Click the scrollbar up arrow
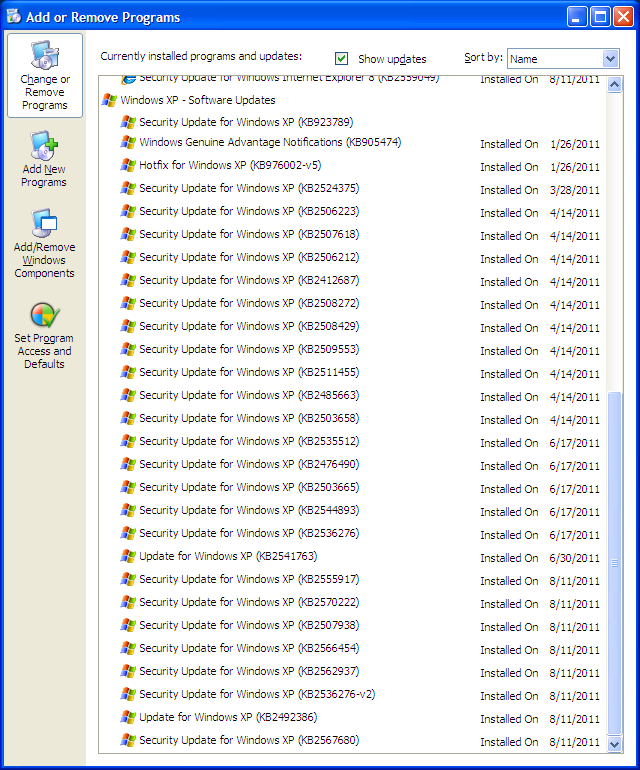This screenshot has width=640, height=770. point(614,85)
